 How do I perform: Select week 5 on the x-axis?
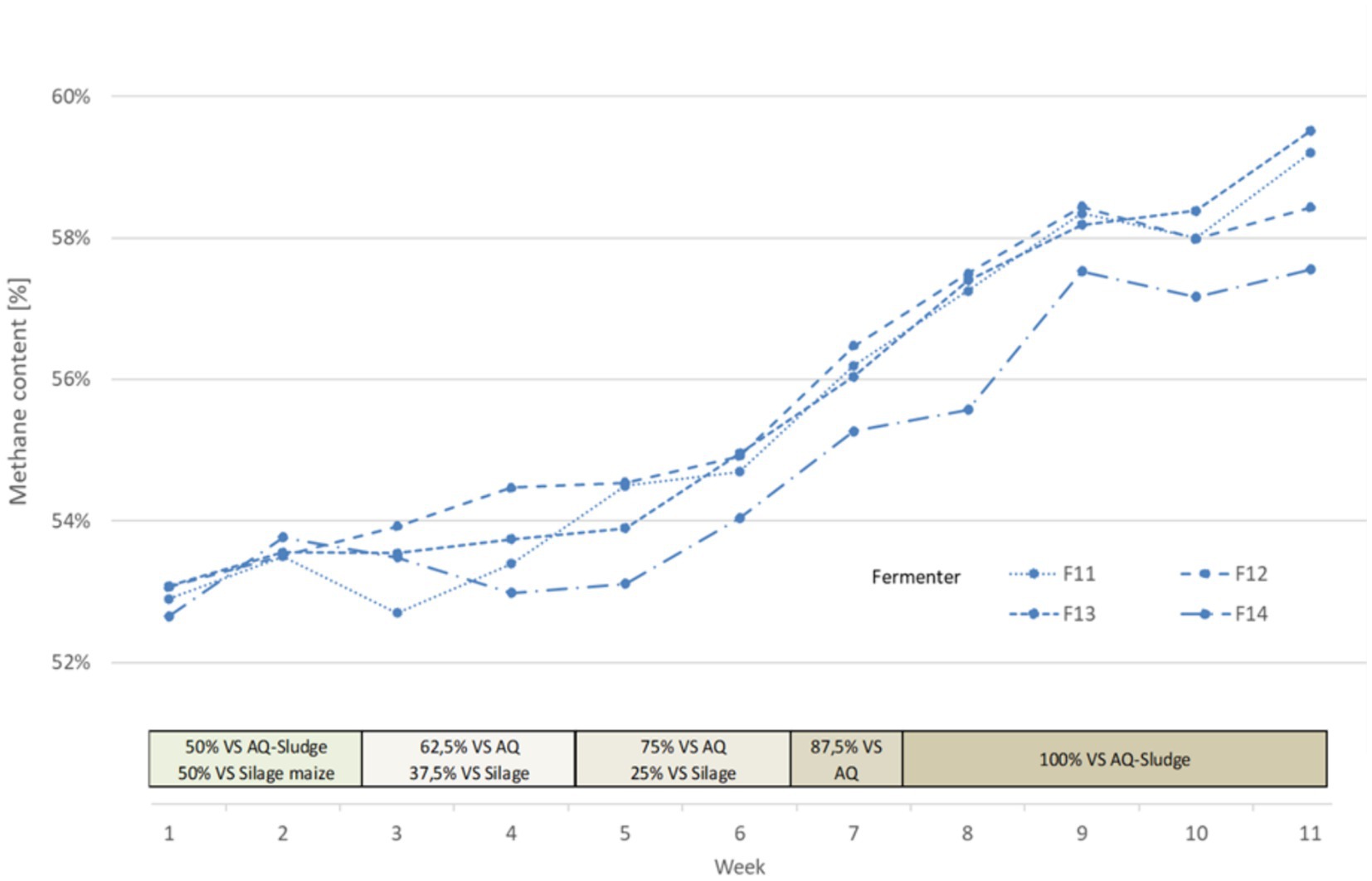pyautogui.click(x=625, y=833)
